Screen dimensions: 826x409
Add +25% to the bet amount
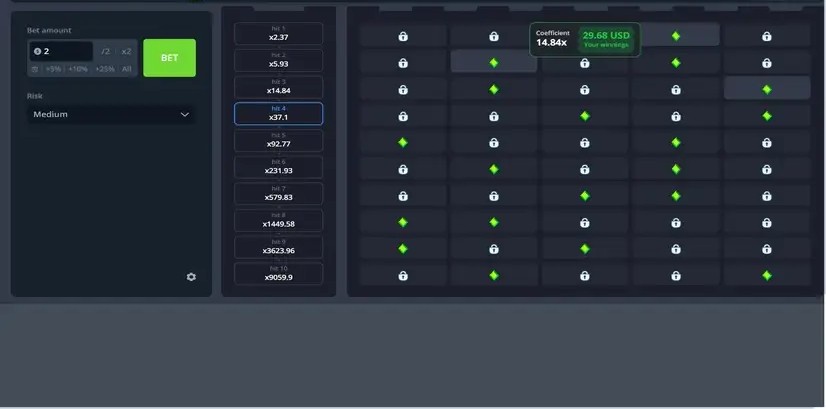tap(105, 69)
